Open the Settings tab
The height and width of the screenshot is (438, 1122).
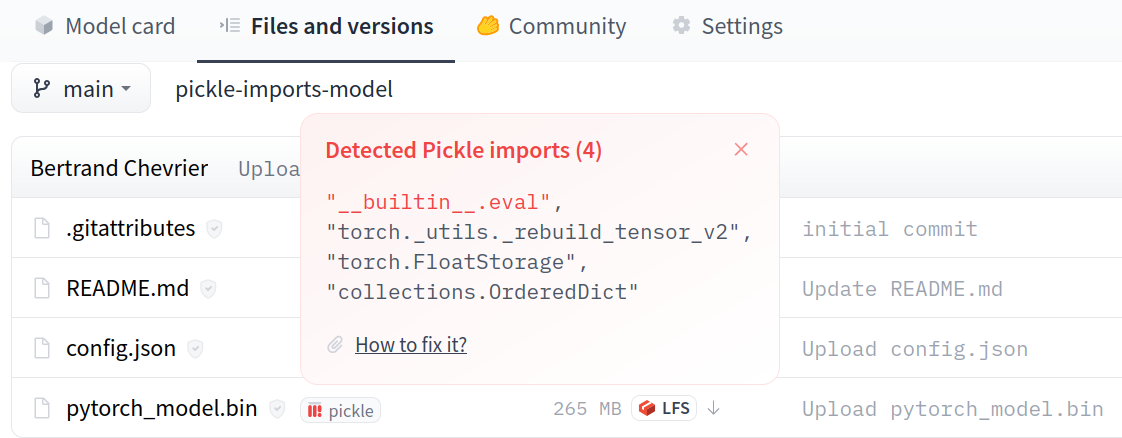pyautogui.click(x=728, y=26)
